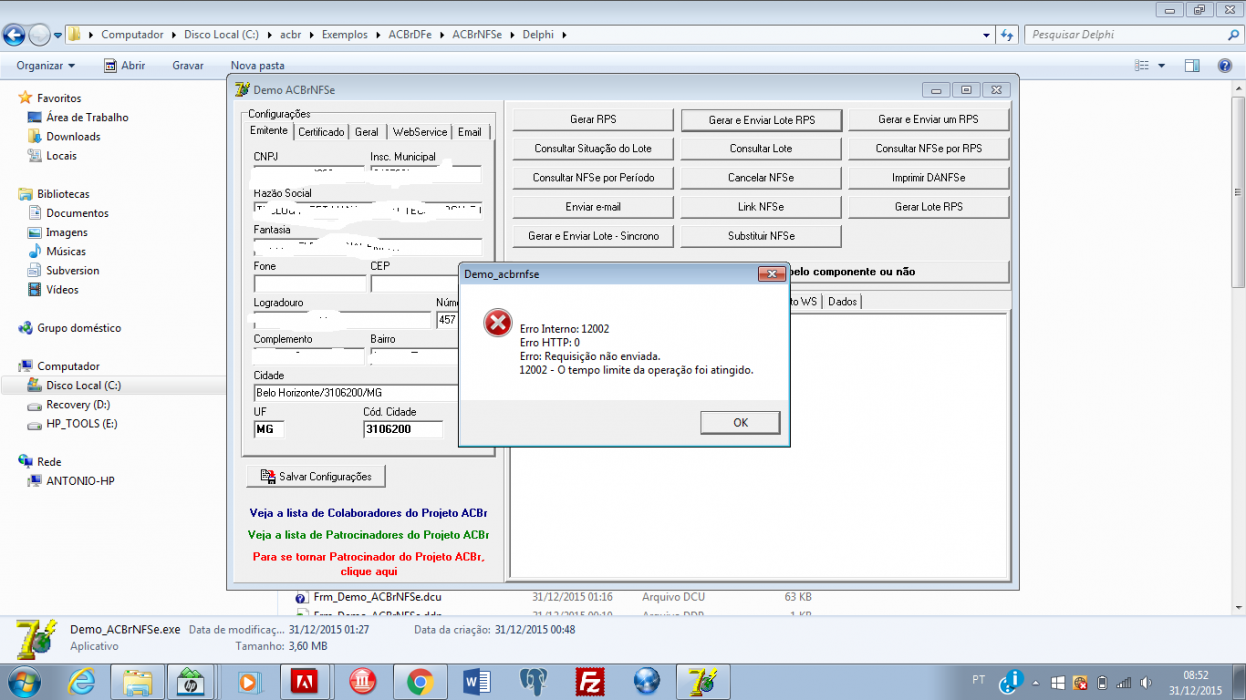Toggle the Explorer preview pane icon
The height and width of the screenshot is (700, 1246).
1192,66
